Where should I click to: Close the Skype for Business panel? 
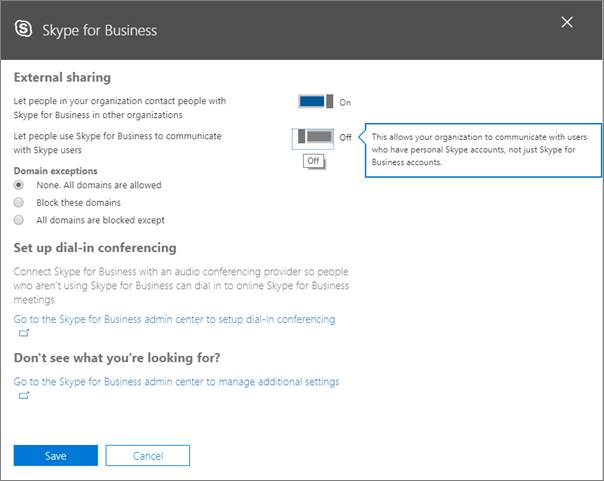[x=567, y=22]
